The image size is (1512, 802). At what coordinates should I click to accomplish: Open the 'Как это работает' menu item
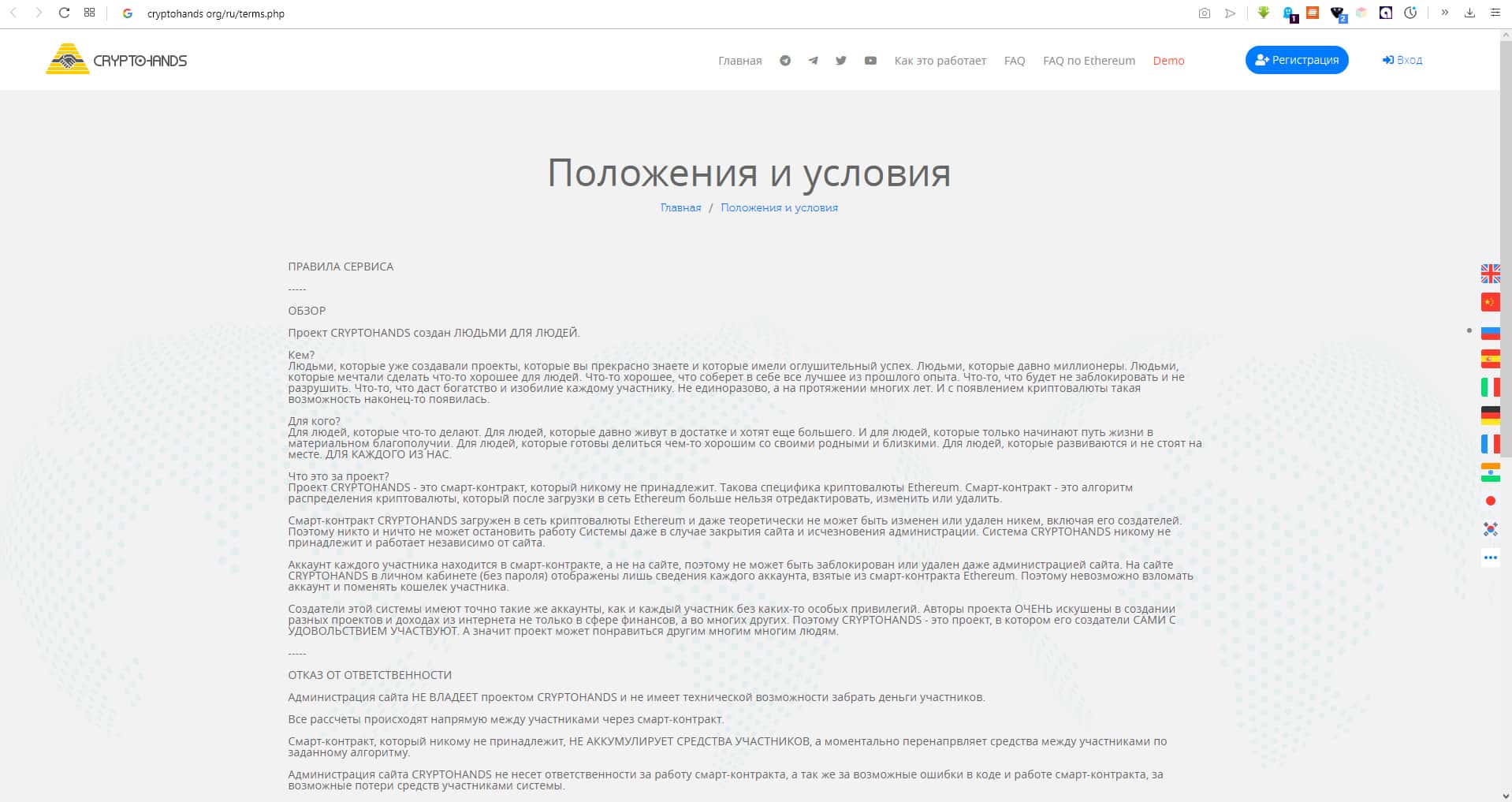(940, 61)
